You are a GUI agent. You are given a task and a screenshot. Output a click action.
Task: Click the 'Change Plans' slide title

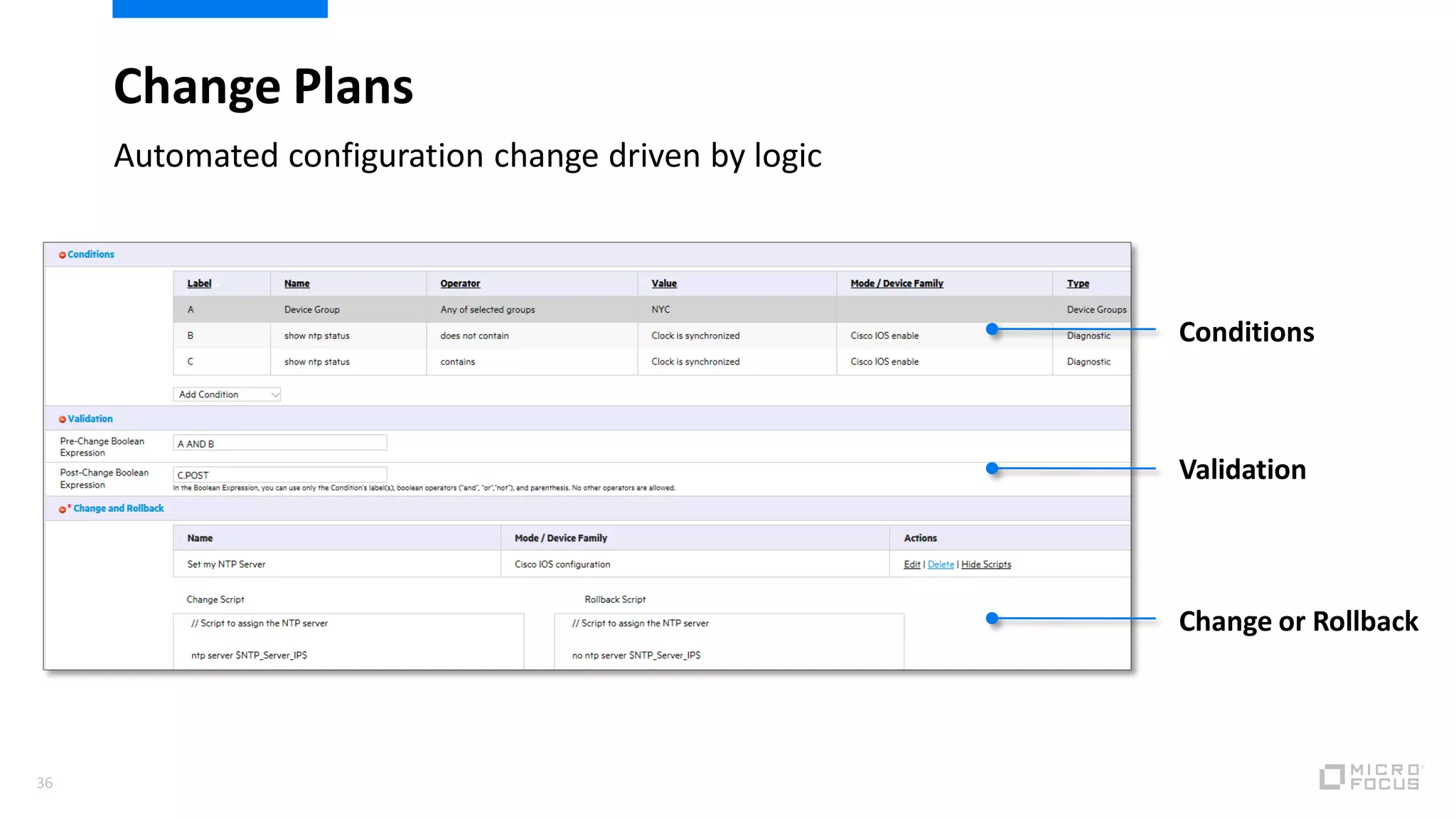coord(264,87)
